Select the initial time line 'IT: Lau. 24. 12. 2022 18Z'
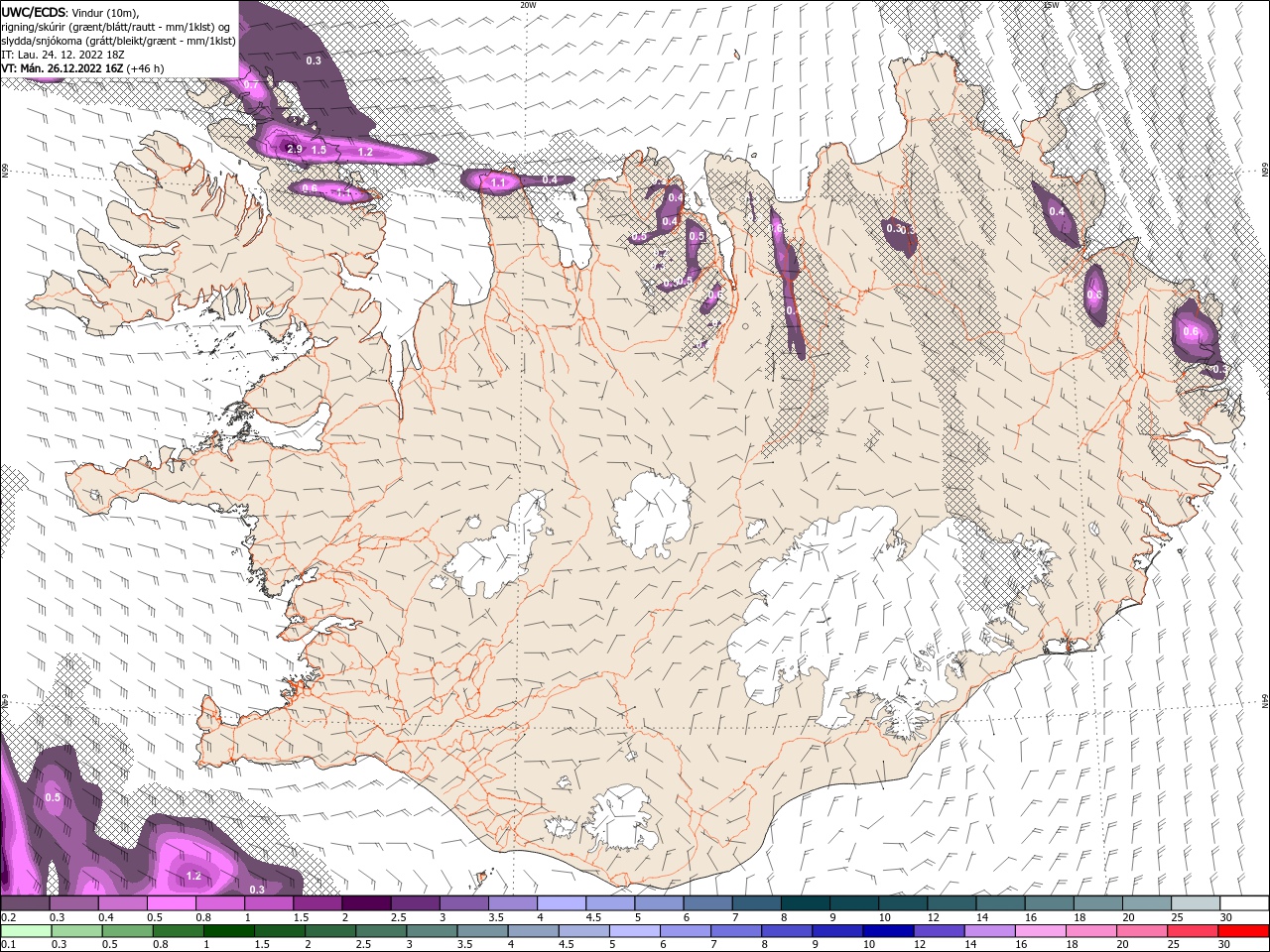The width and height of the screenshot is (1270, 952). tap(63, 55)
